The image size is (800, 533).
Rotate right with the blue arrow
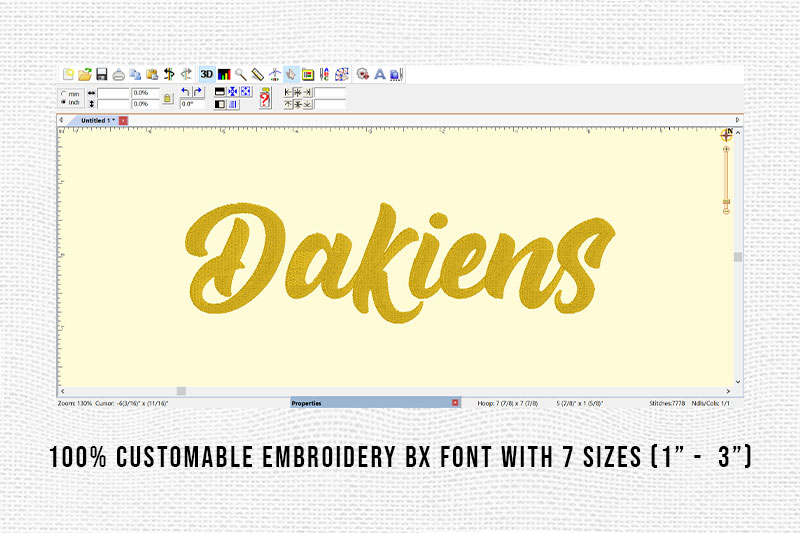tap(198, 92)
